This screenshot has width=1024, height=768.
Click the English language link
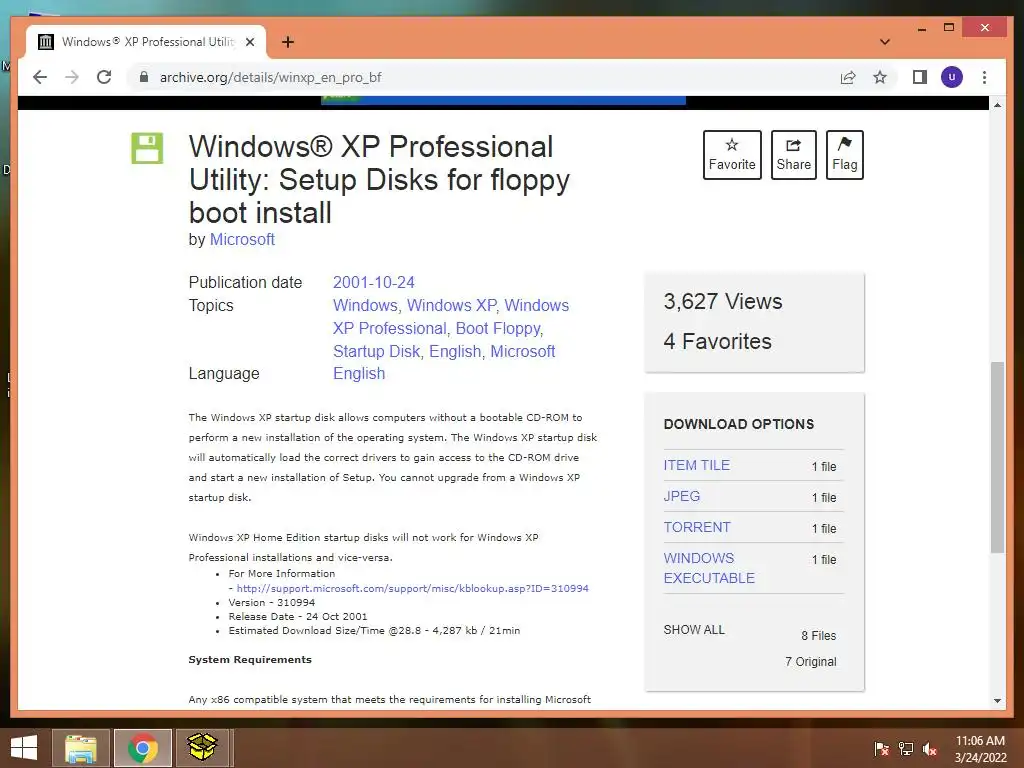click(x=359, y=374)
